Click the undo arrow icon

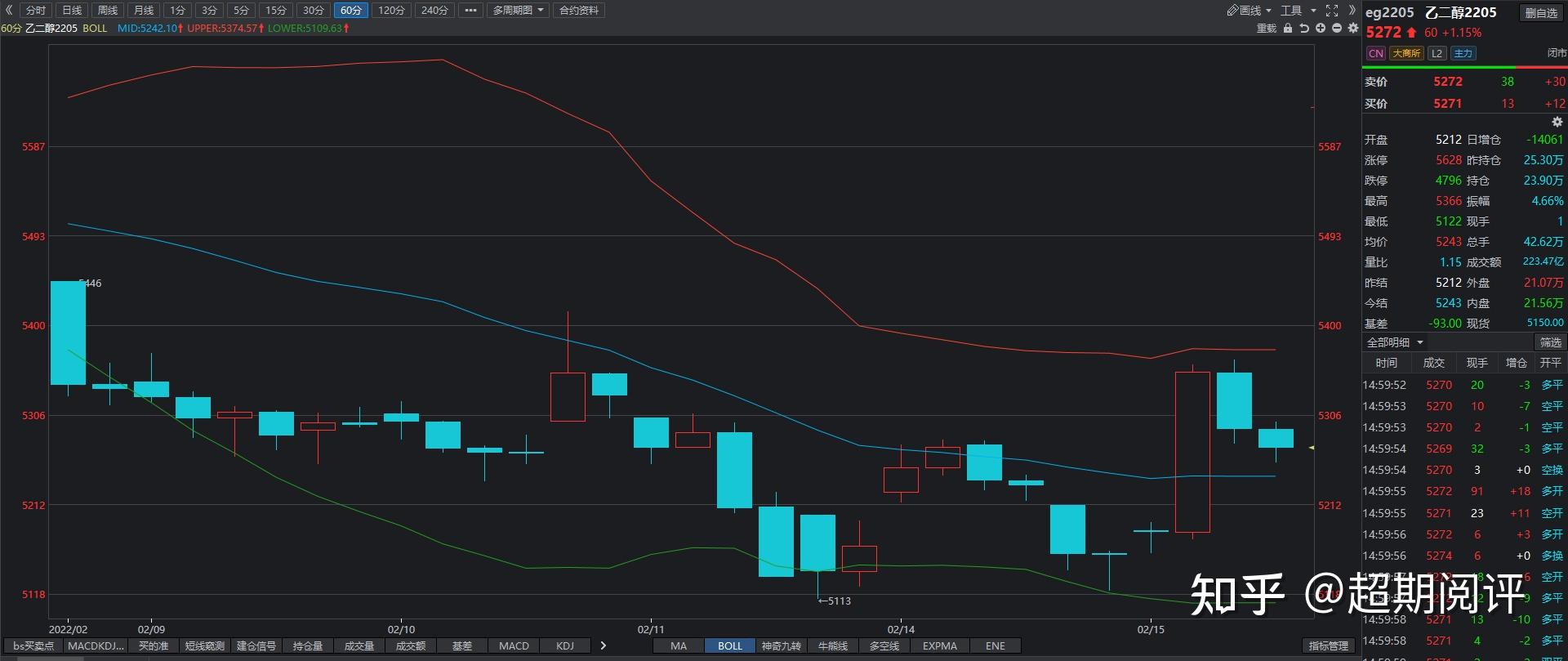pos(1304,29)
